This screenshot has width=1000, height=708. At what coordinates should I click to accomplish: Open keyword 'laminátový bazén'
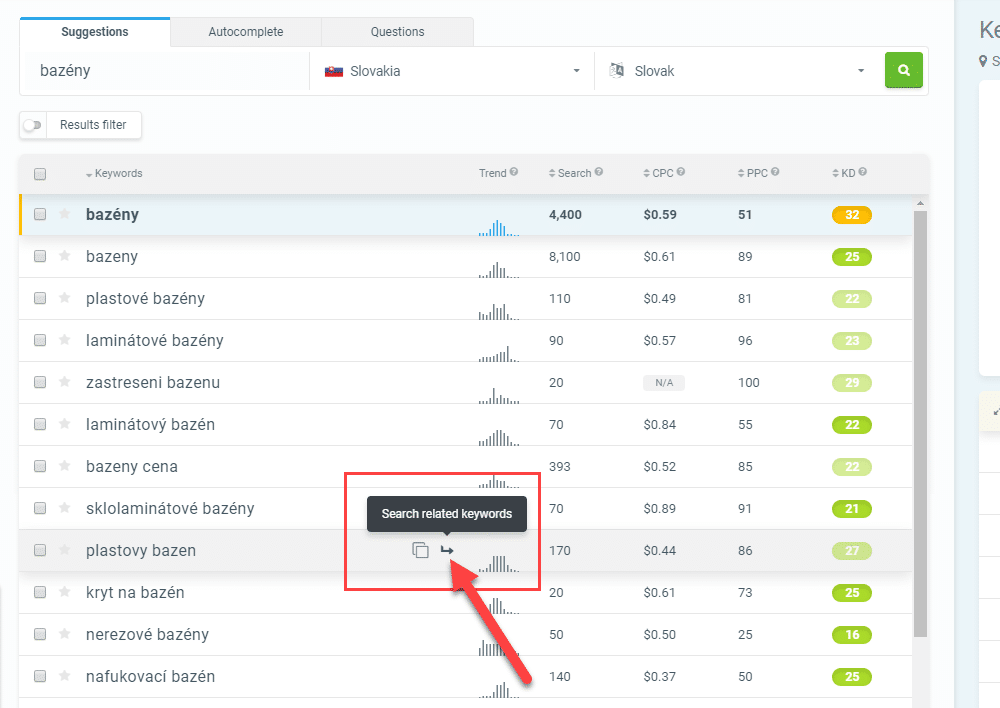click(x=151, y=425)
